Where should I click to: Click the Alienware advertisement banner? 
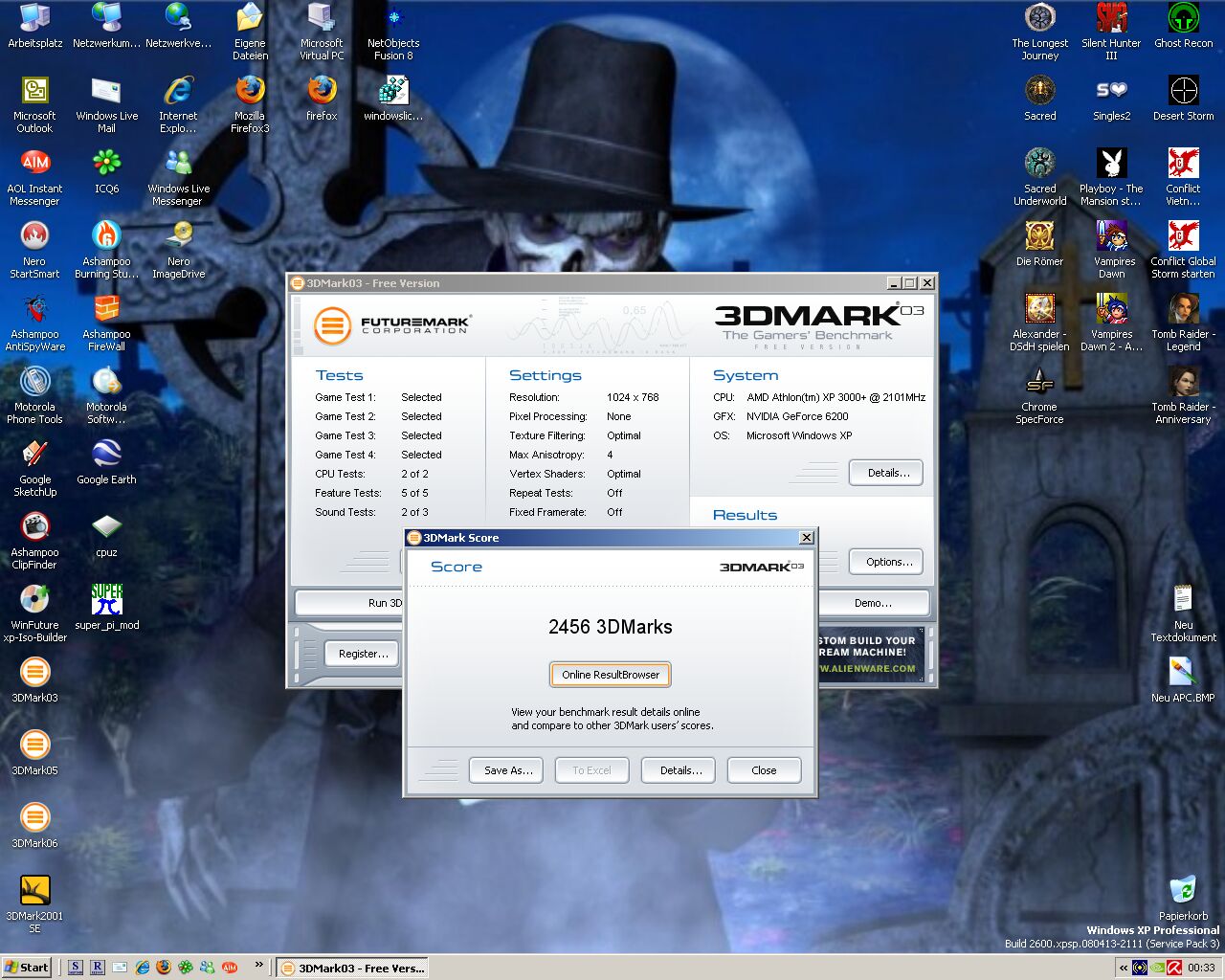tap(870, 655)
